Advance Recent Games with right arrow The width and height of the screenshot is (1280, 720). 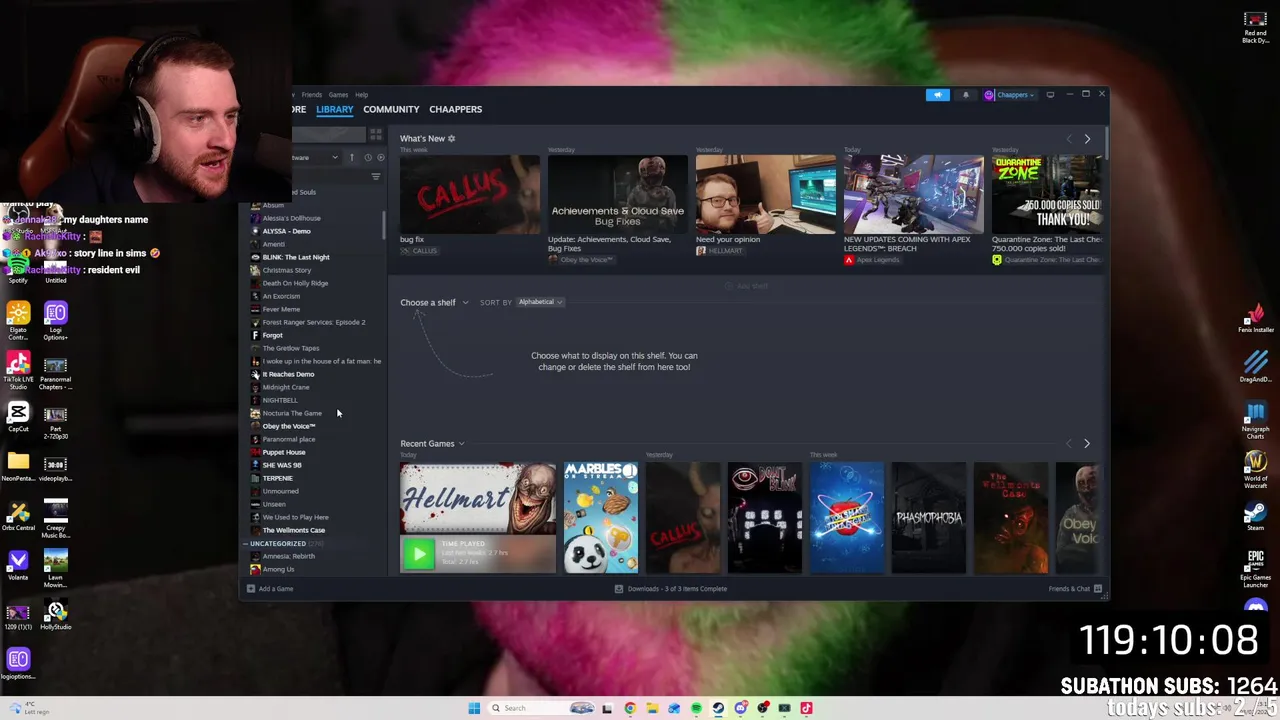click(1087, 443)
